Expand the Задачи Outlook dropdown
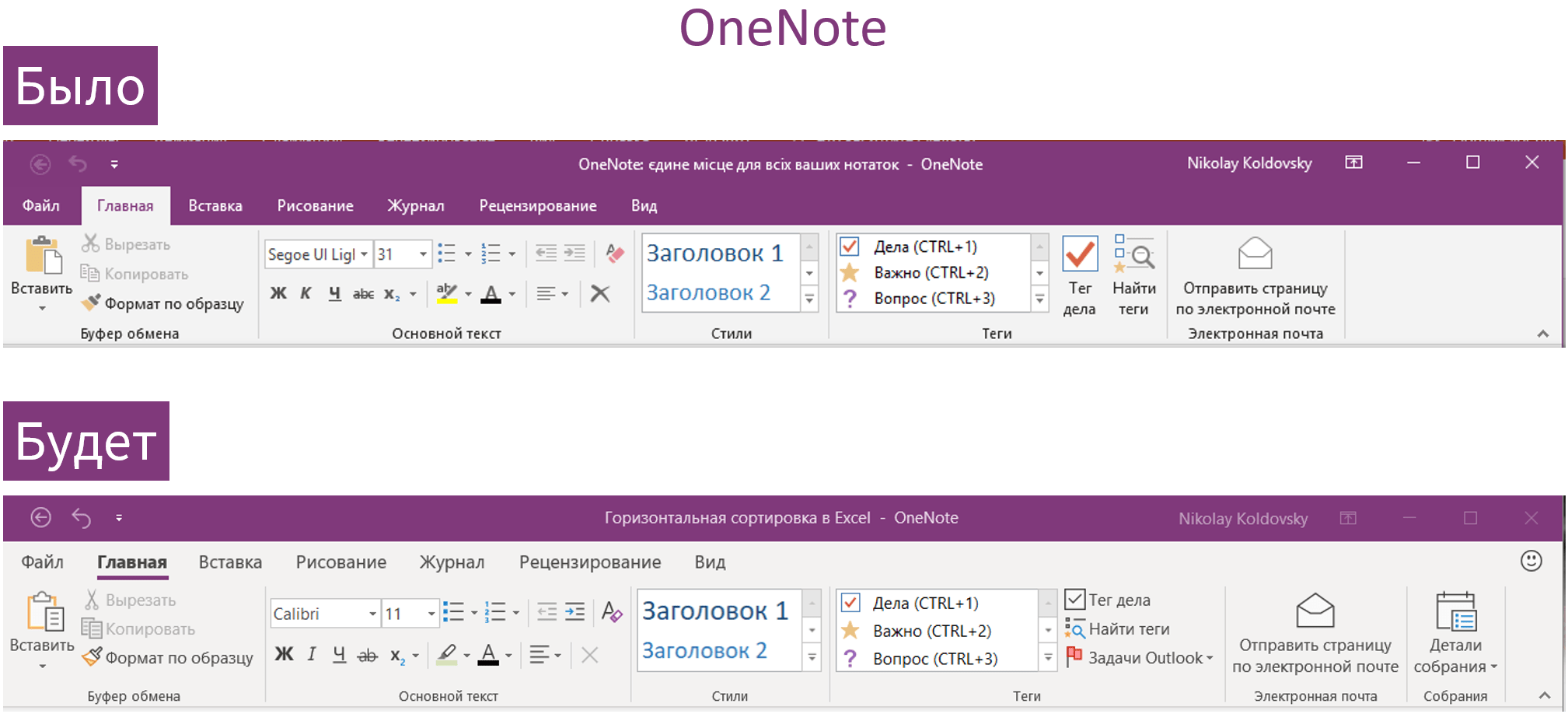This screenshot has height=714, width=1568. (x=1210, y=658)
